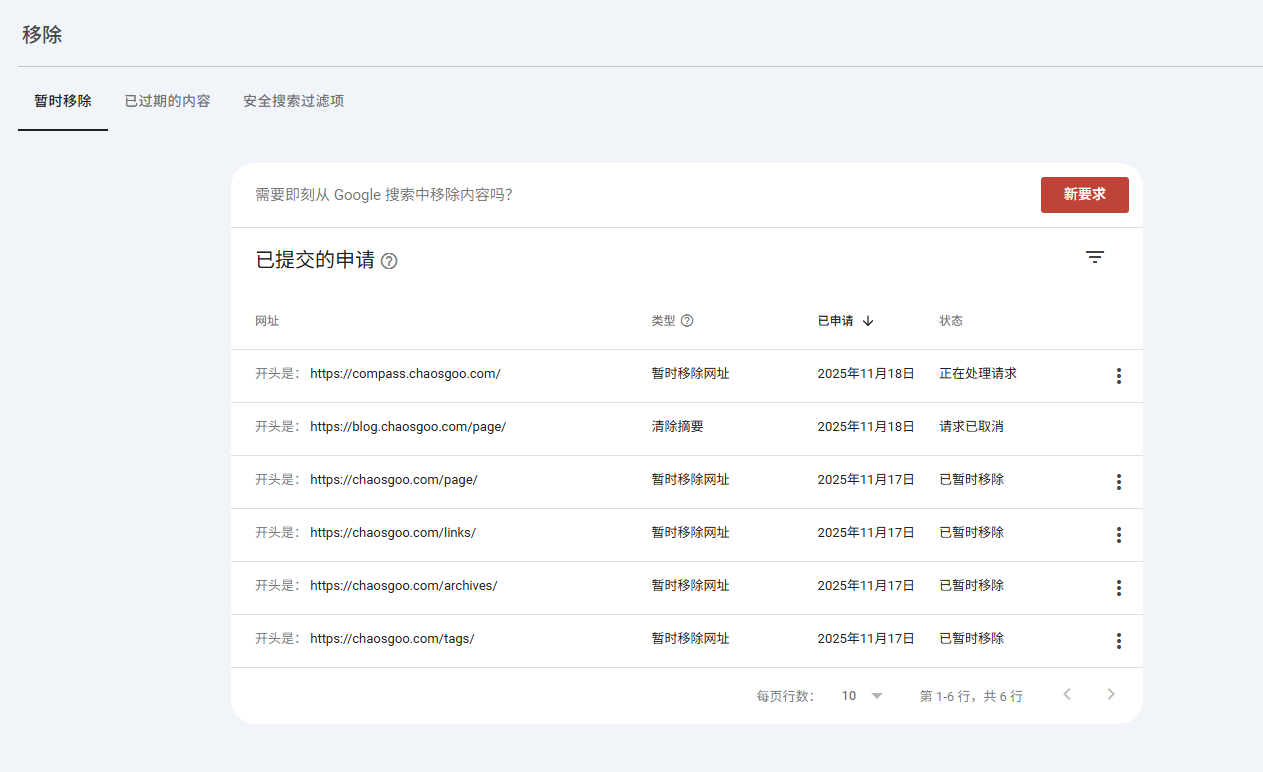Switch to the 已过期的内容 tab
The height and width of the screenshot is (772, 1263).
click(167, 101)
